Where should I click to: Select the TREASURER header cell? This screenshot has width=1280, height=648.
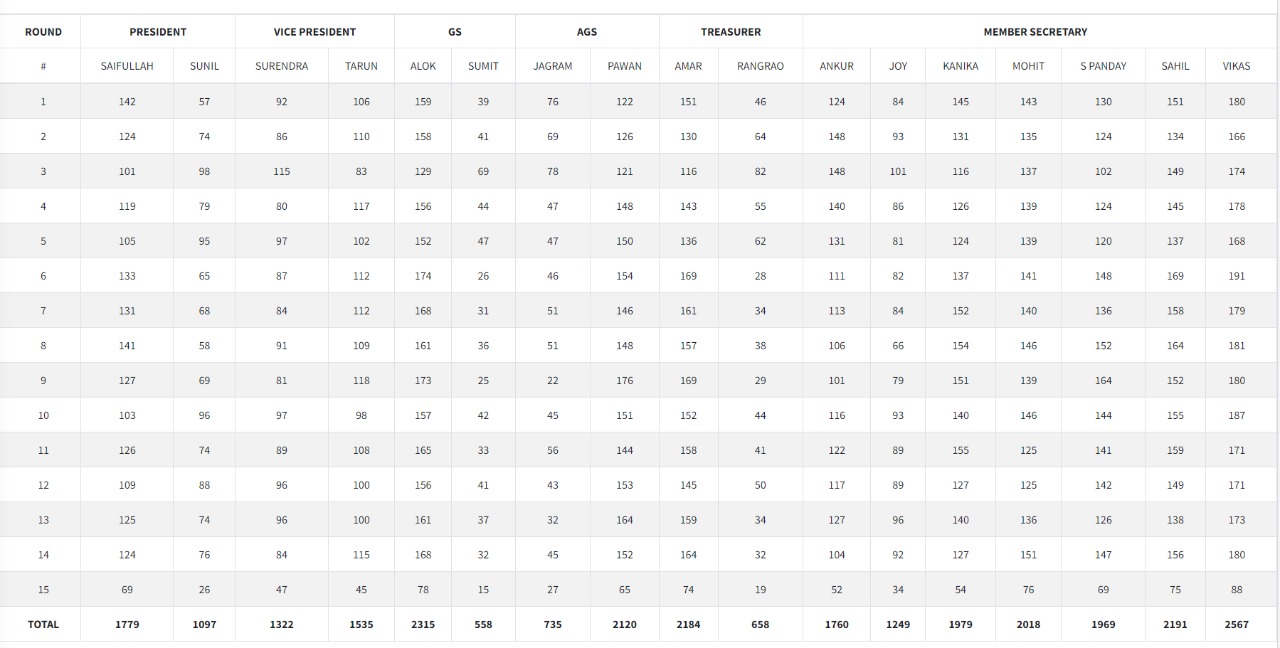tap(730, 32)
